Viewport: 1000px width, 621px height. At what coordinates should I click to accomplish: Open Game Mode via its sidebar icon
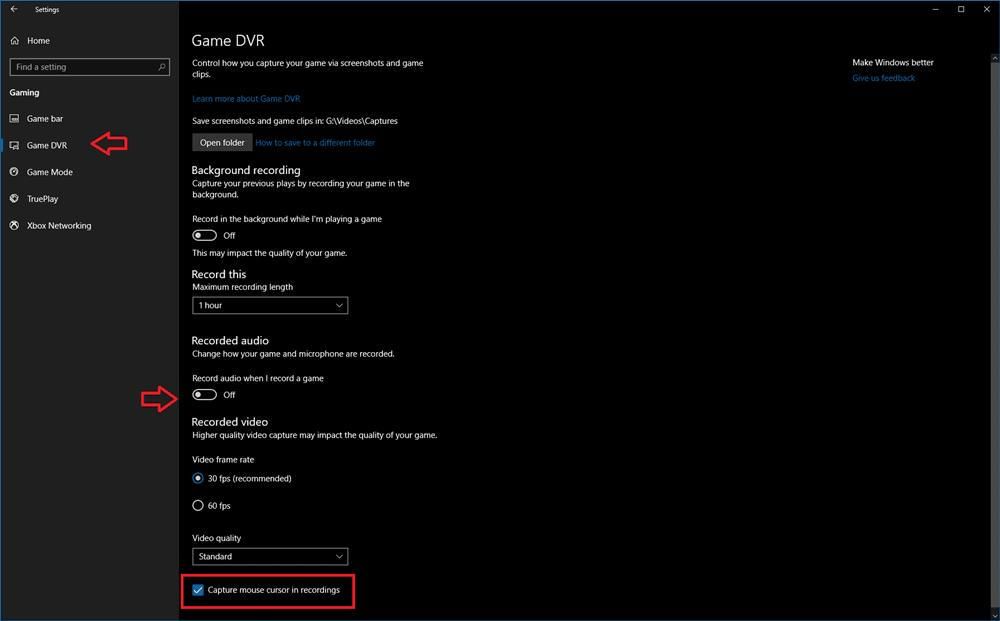(14, 171)
